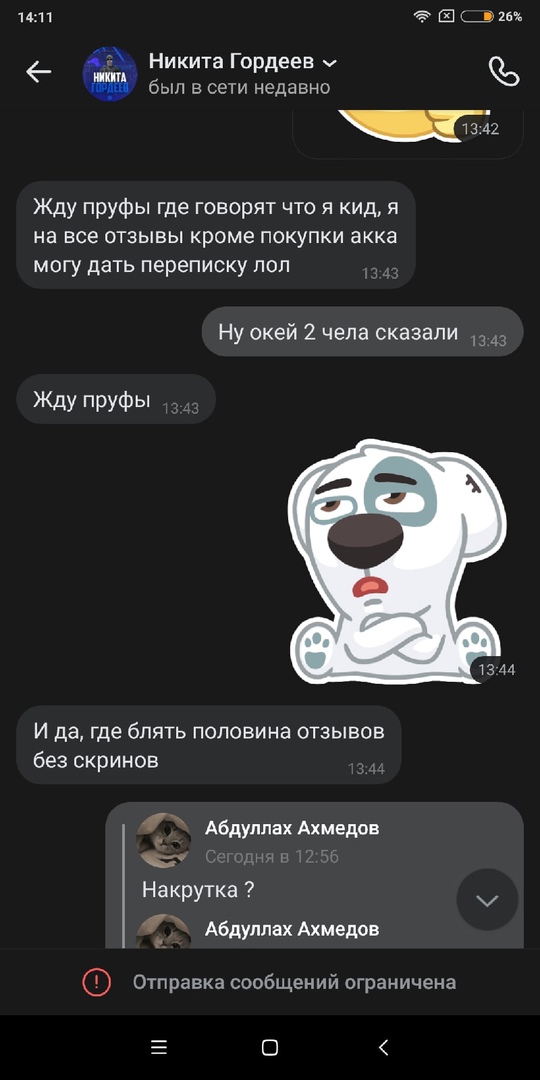Tap the red warning exclamation icon
The height and width of the screenshot is (1080, 540).
click(x=96, y=982)
